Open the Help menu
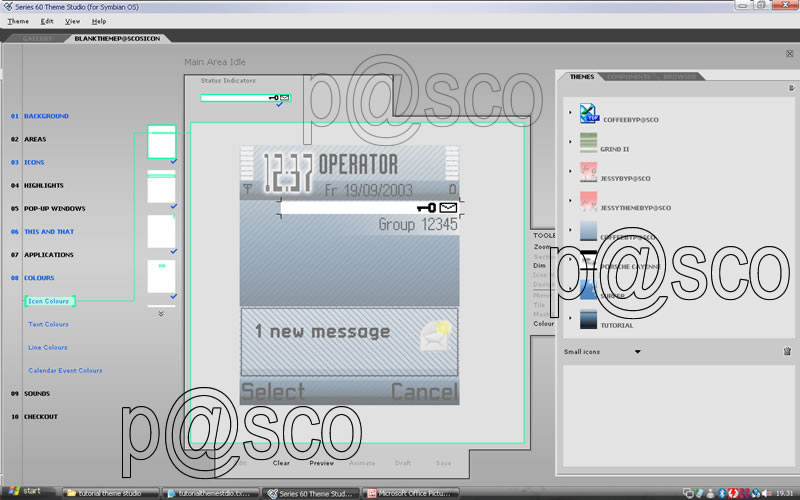Image resolution: width=800 pixels, height=500 pixels. [99, 21]
